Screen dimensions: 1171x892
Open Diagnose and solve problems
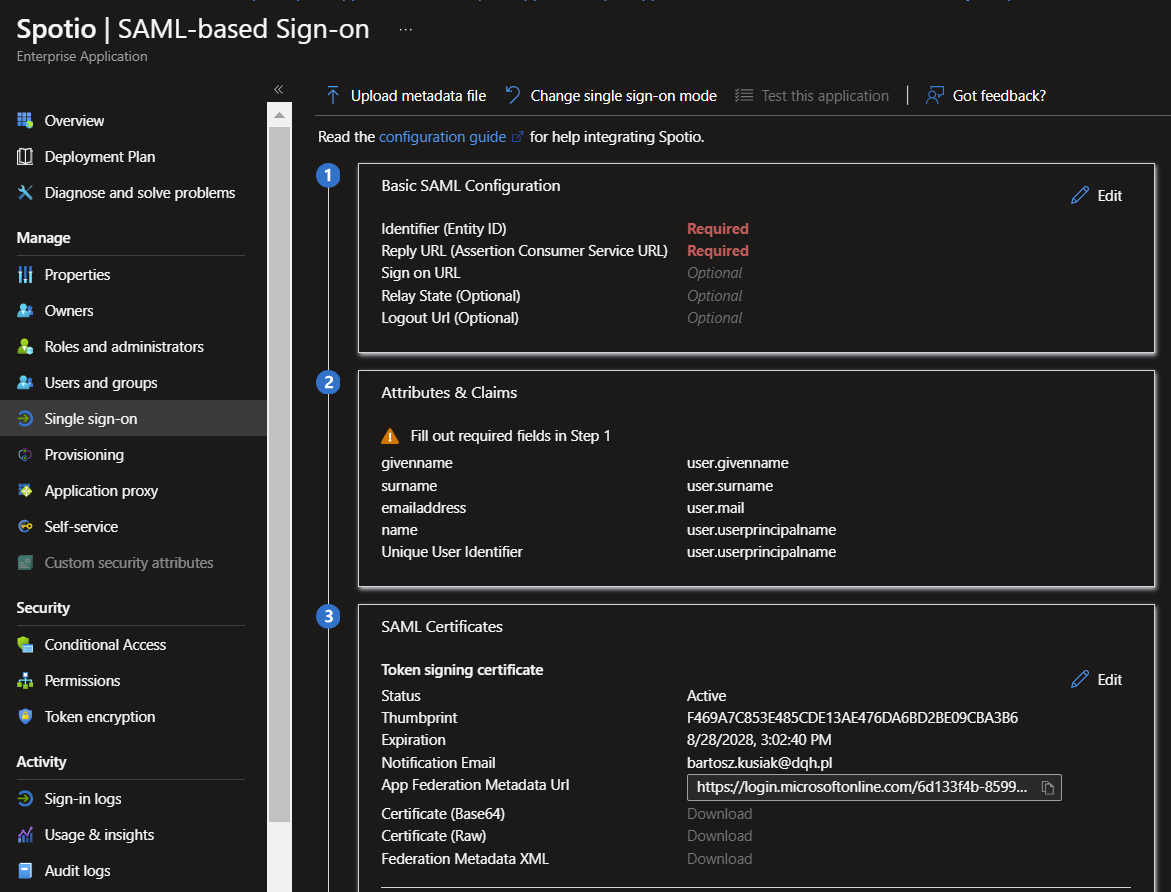tap(140, 192)
